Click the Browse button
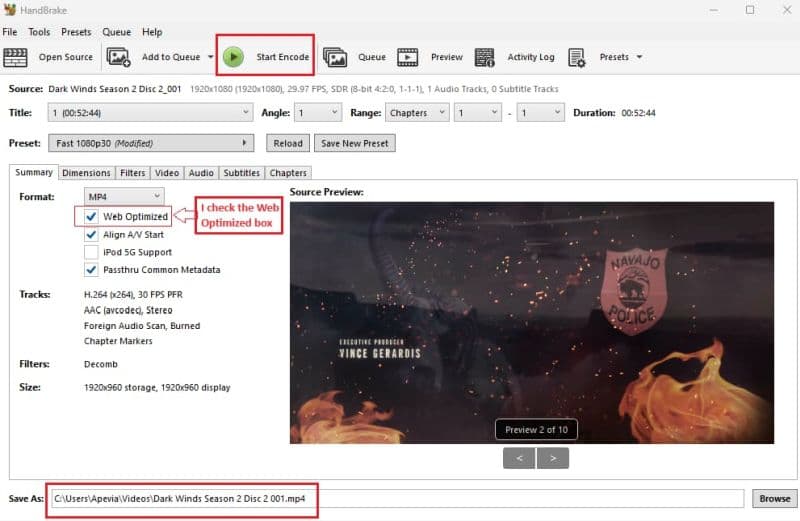This screenshot has height=521, width=800. tap(774, 499)
